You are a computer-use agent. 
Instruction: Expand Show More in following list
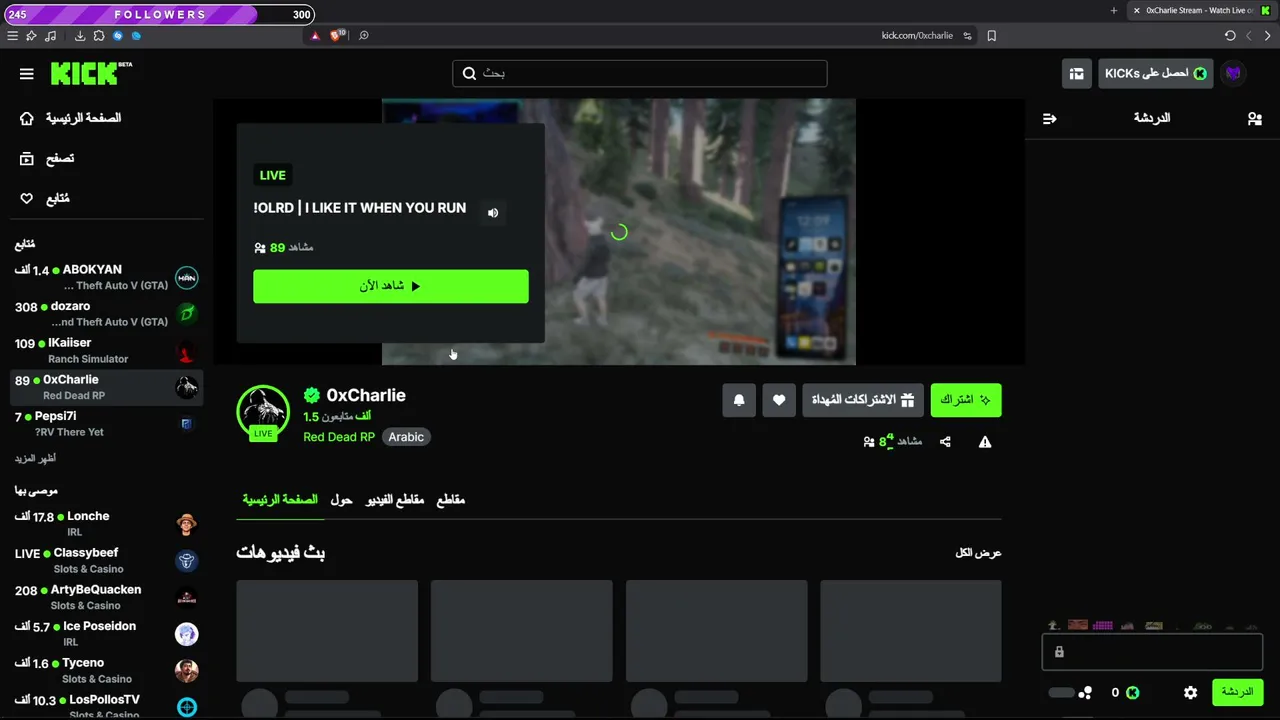click(35, 458)
